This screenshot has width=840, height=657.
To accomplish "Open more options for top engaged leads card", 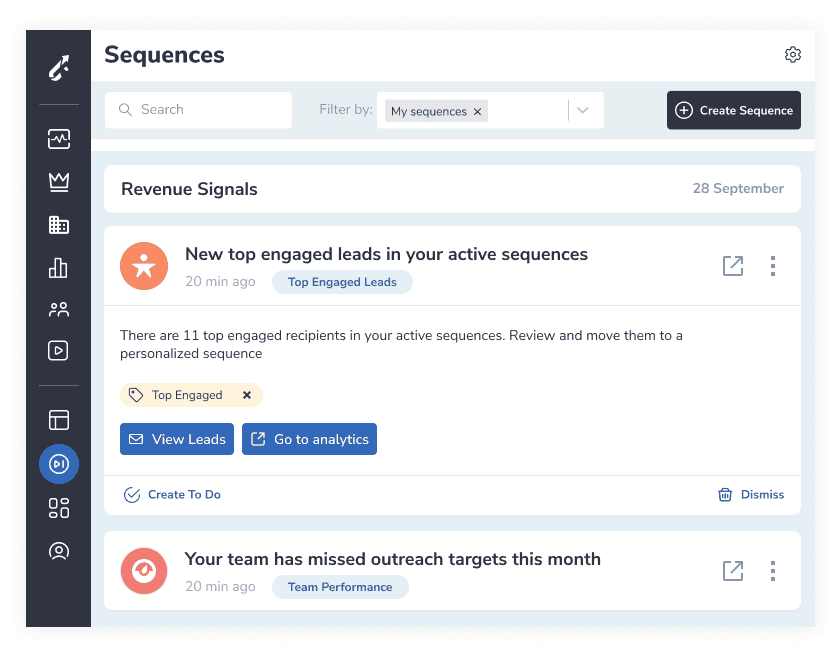I will click(x=772, y=266).
